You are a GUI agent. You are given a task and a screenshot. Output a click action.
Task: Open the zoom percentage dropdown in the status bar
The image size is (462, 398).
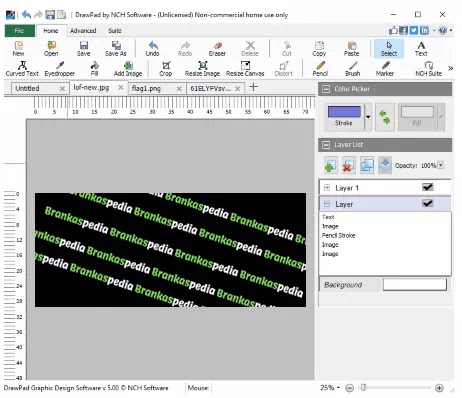[x=338, y=387]
